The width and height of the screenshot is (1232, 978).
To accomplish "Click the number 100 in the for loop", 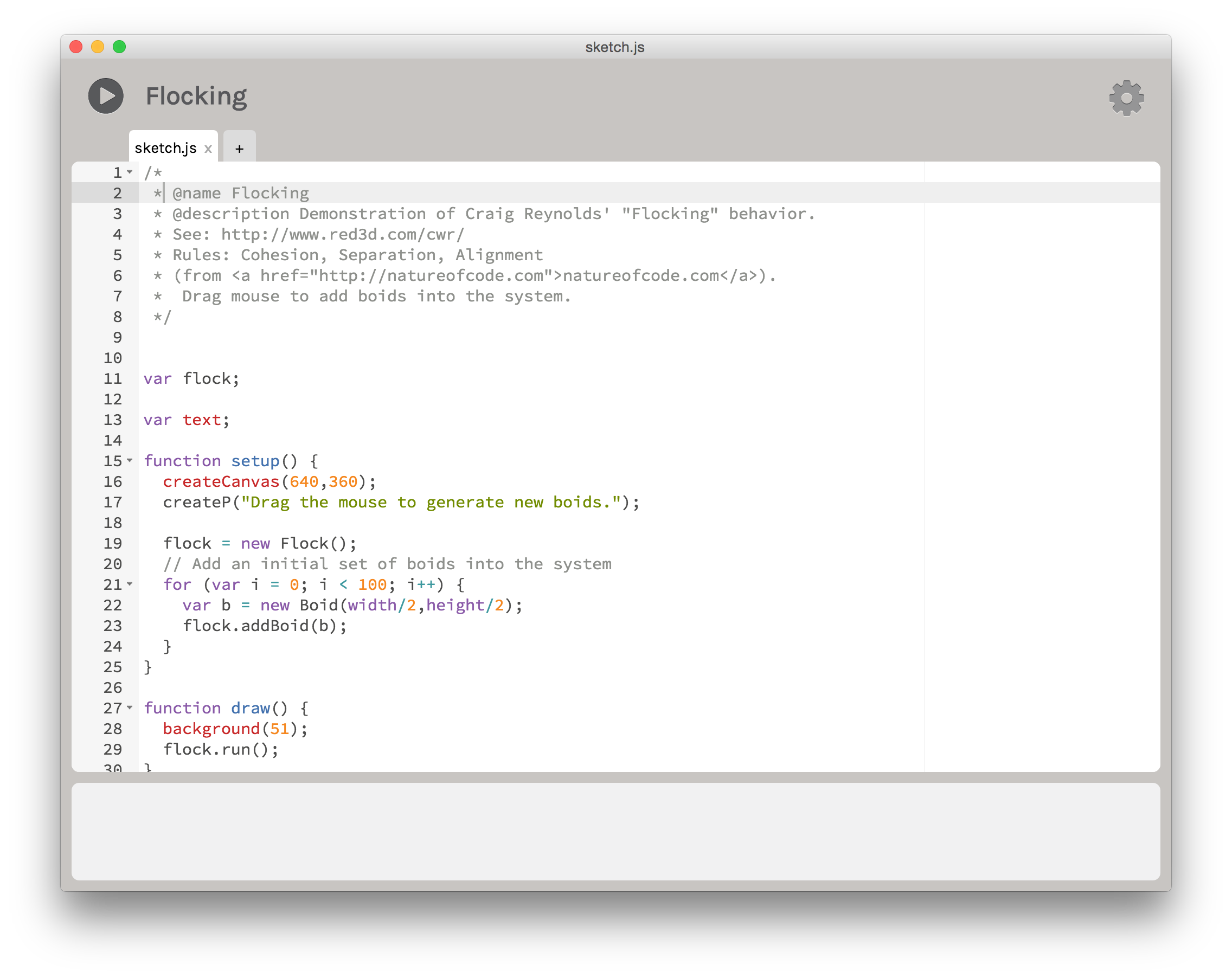I will [x=372, y=584].
